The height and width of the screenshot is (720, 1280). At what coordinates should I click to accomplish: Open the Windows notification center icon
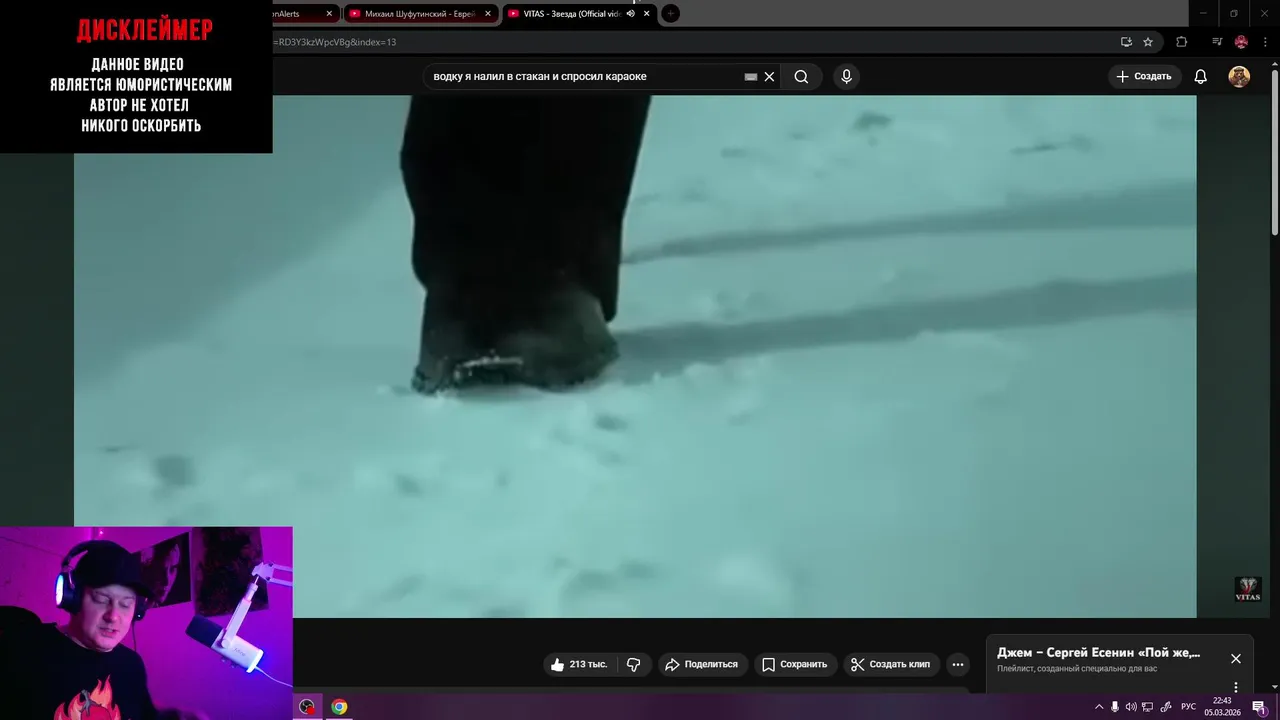coord(1258,707)
